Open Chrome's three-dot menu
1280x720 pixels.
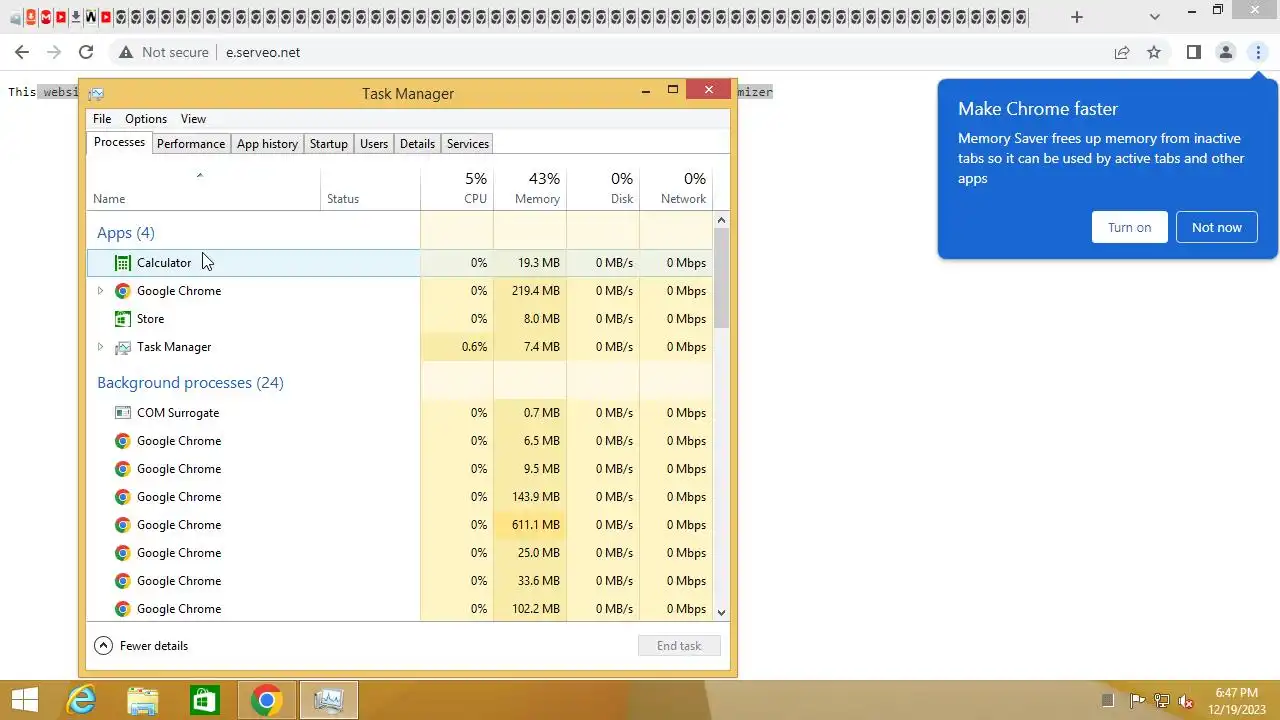[1258, 52]
